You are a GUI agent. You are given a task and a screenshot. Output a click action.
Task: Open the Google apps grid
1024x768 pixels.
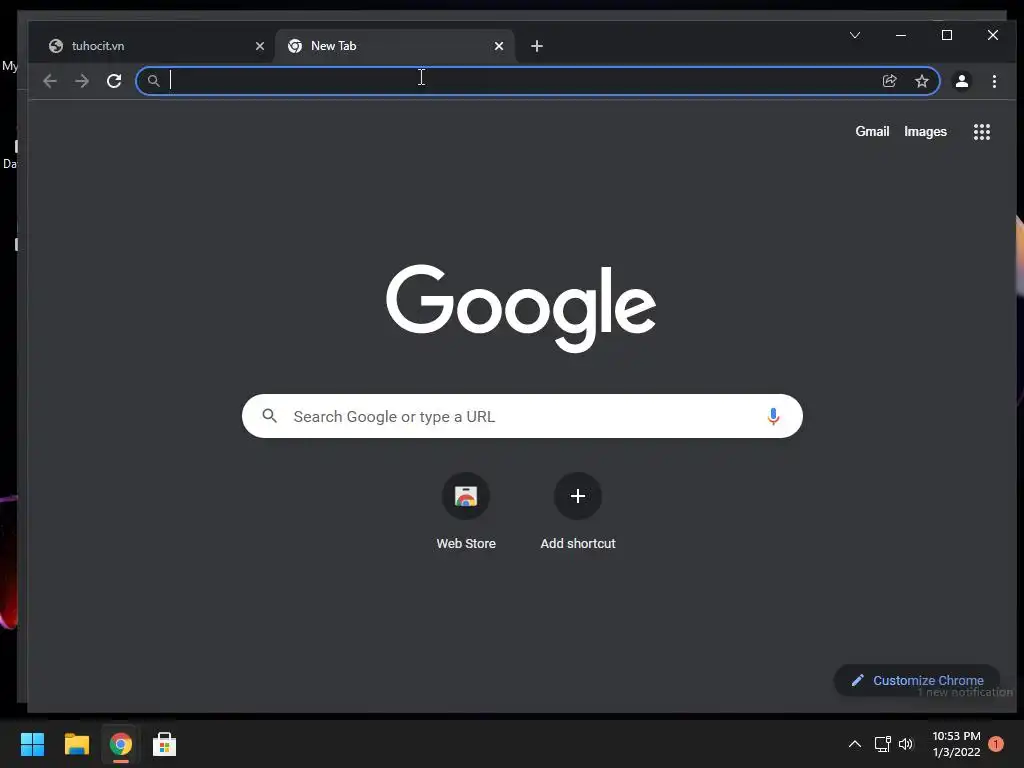[982, 132]
